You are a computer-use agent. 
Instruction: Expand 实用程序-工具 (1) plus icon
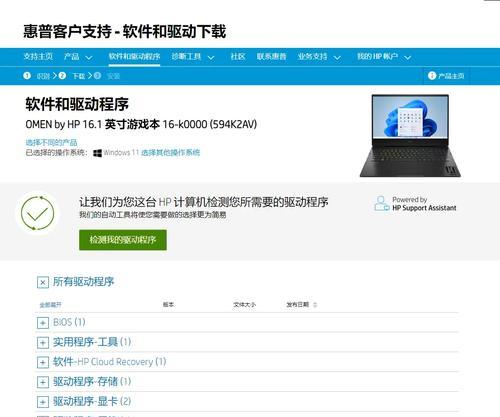43,342
